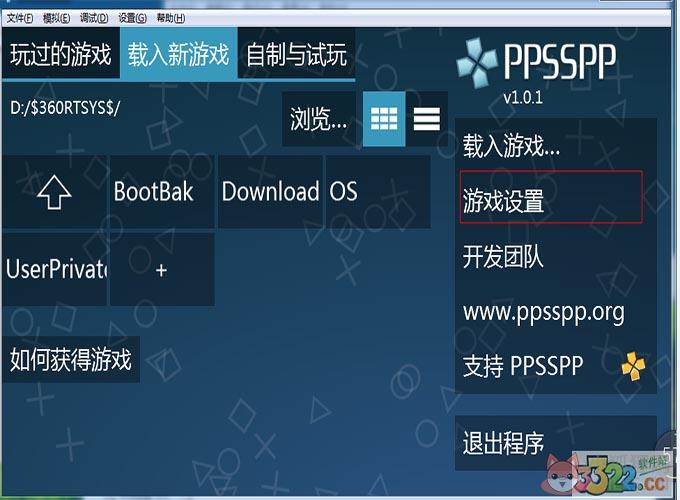Open the BootBak folder
This screenshot has height=500, width=680.
(162, 192)
